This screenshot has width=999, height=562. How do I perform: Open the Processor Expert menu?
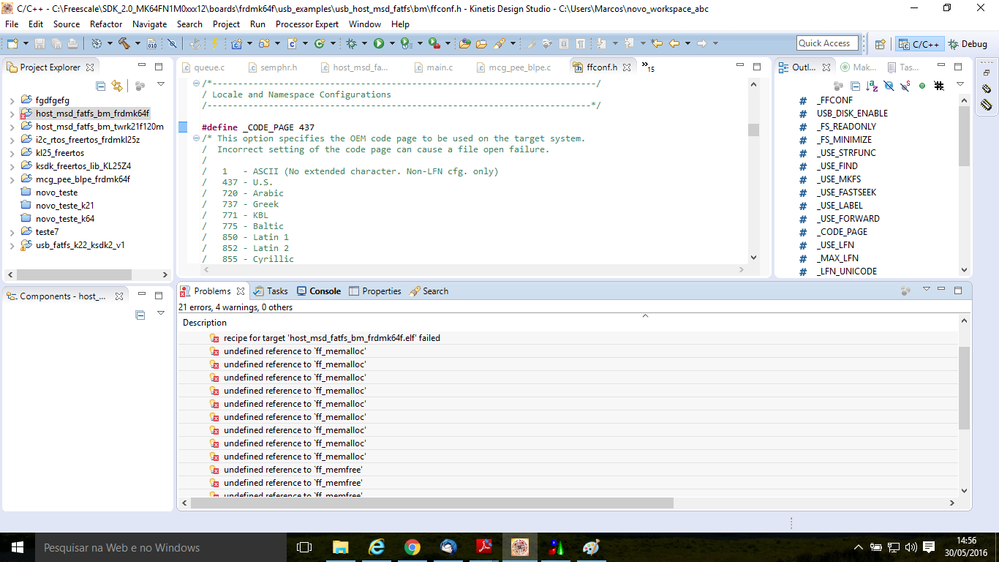pos(306,24)
